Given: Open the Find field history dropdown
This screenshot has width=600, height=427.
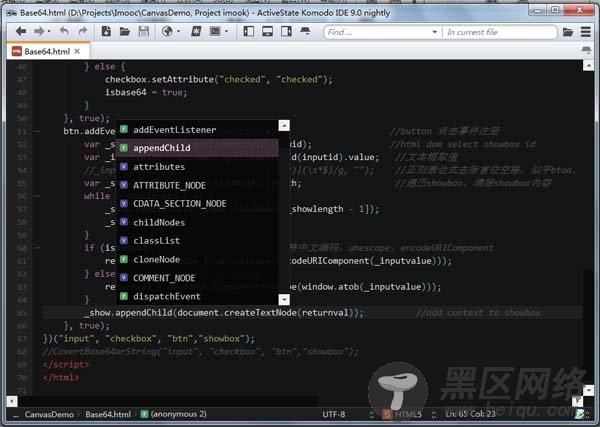Looking at the screenshot, I should click(434, 32).
